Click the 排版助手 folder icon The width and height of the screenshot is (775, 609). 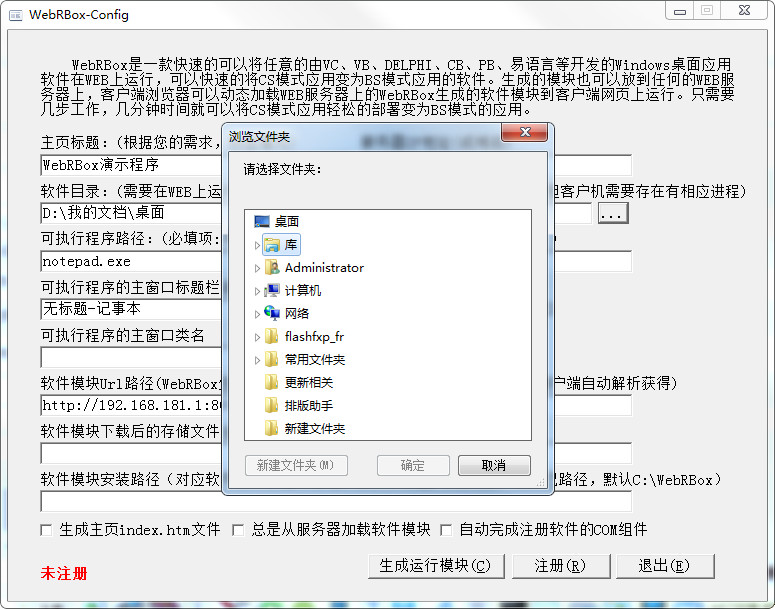pyautogui.click(x=271, y=405)
